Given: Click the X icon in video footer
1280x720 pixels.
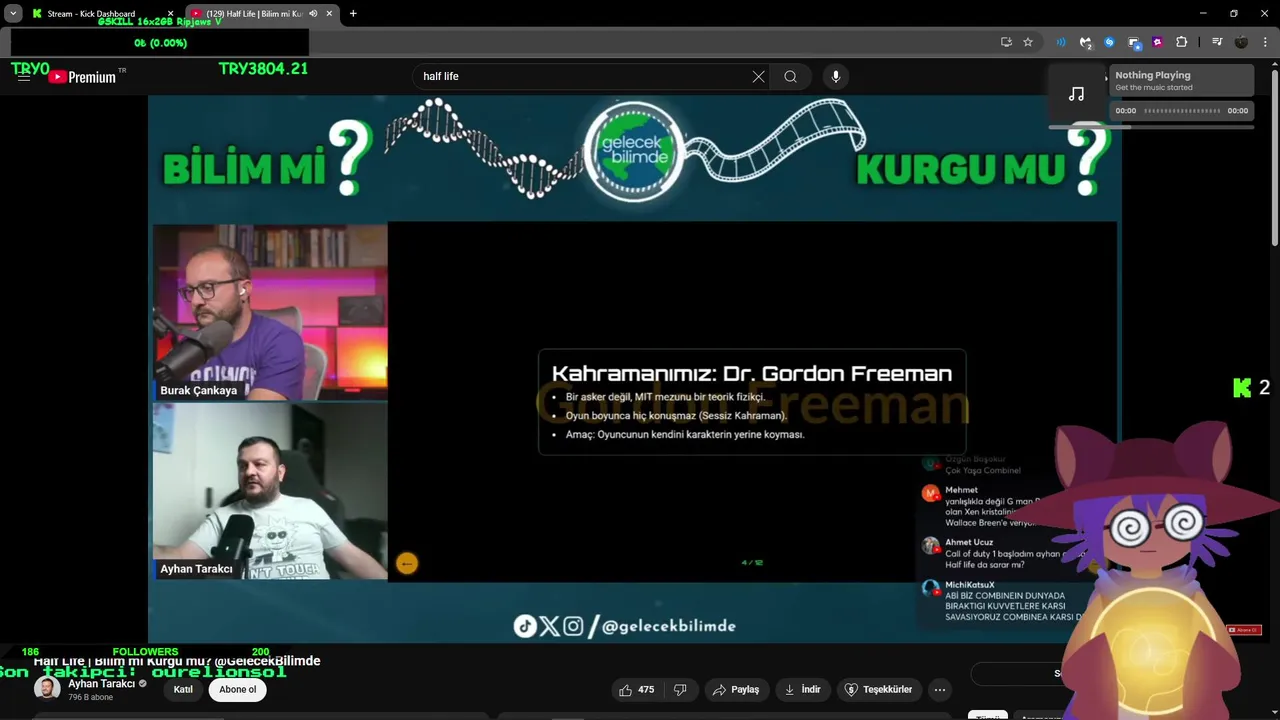Looking at the screenshot, I should pos(550,626).
